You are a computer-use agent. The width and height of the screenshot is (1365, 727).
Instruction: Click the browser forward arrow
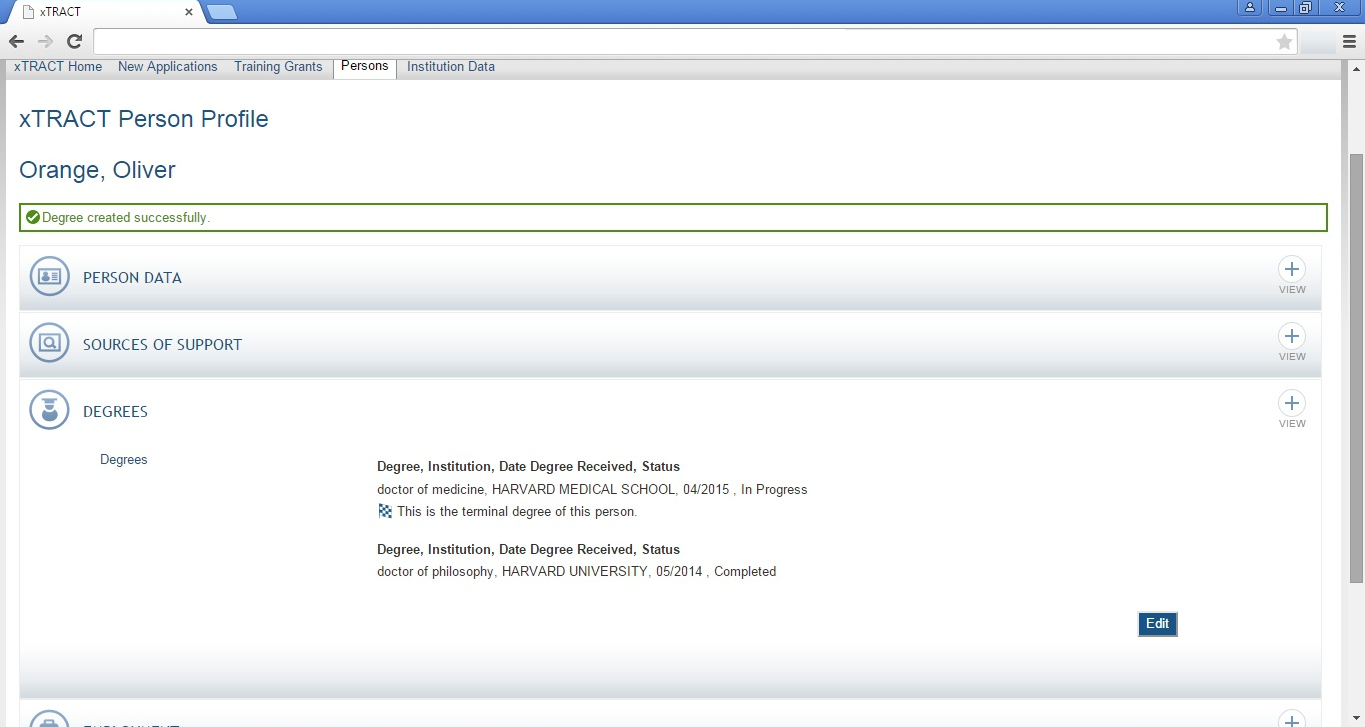point(45,41)
